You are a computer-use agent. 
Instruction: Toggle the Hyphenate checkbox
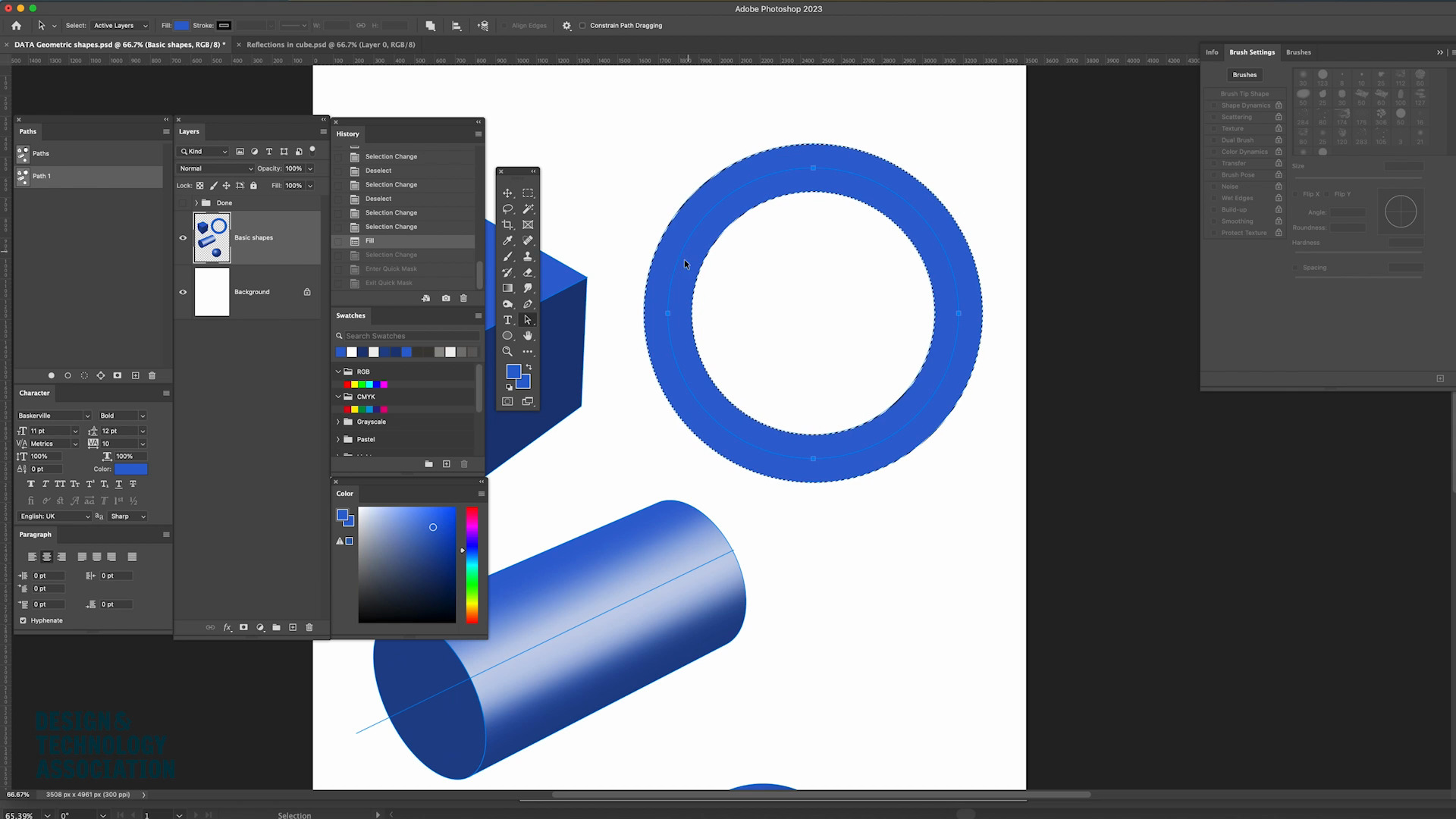tap(23, 620)
